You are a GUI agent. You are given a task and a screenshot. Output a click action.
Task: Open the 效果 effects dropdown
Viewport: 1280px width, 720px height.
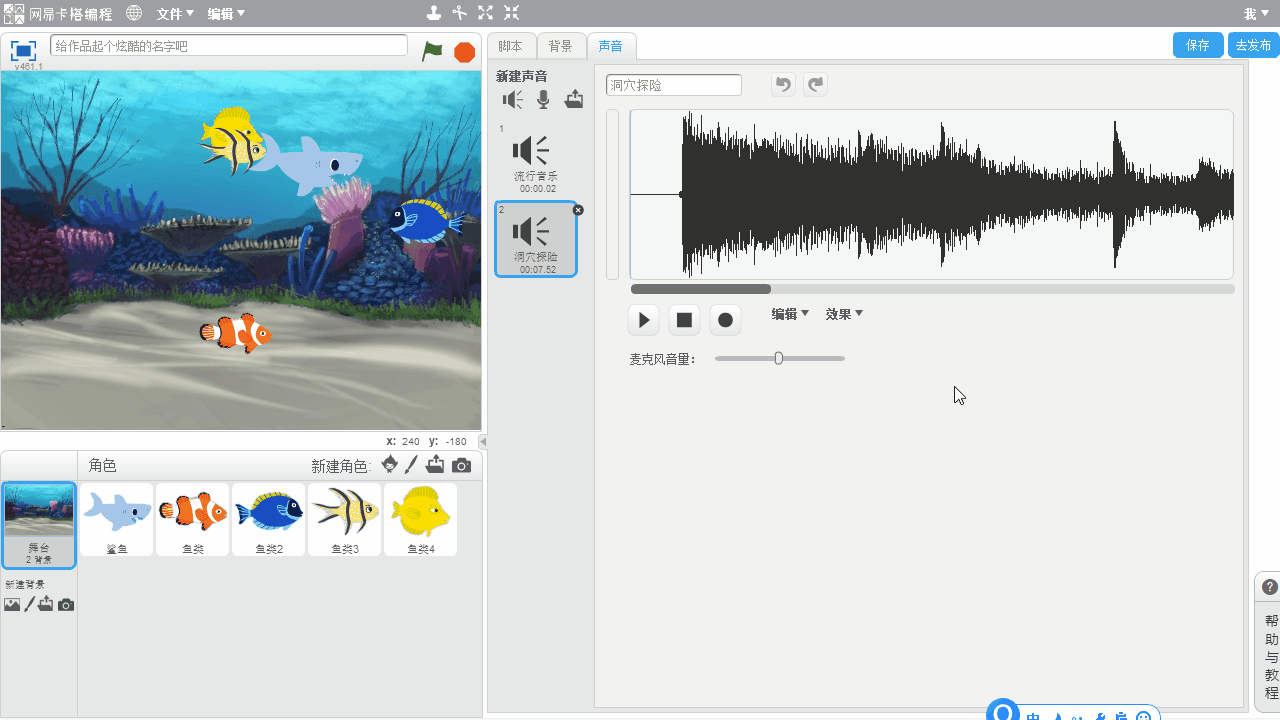(844, 314)
